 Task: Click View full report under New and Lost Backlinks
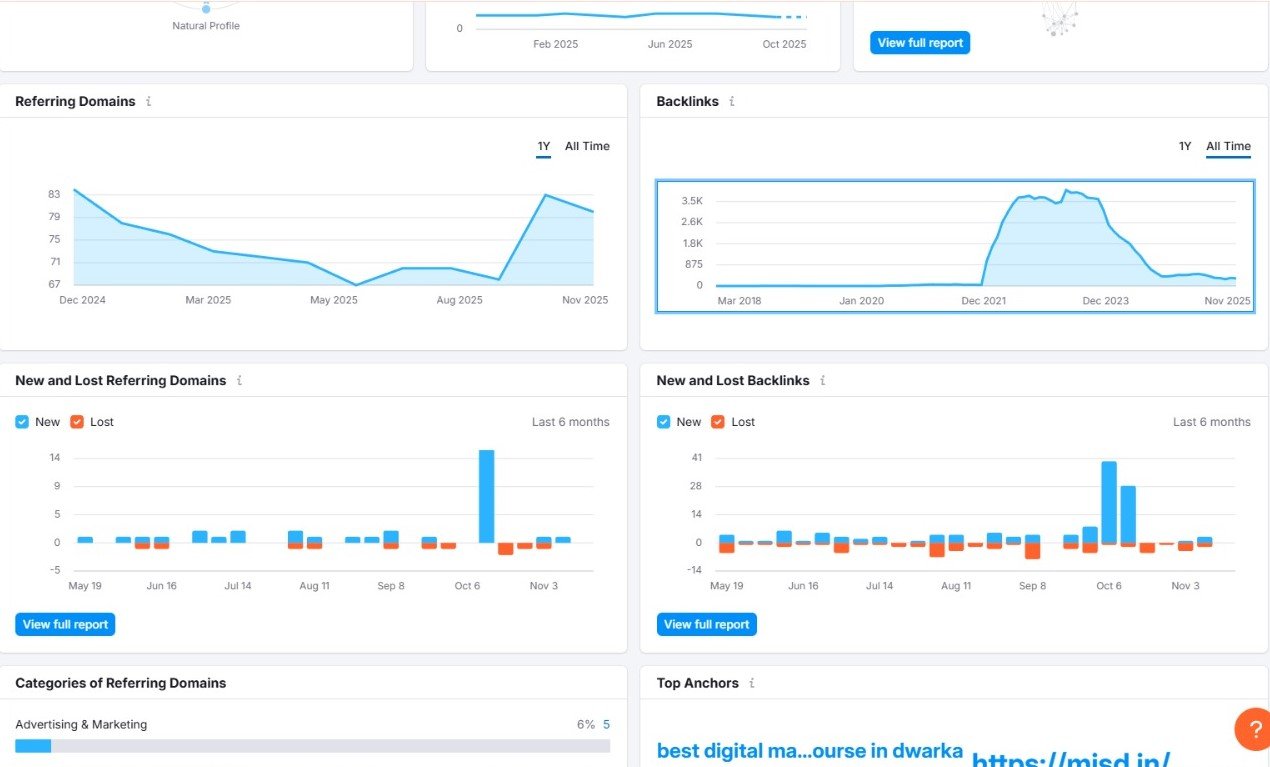pos(706,624)
